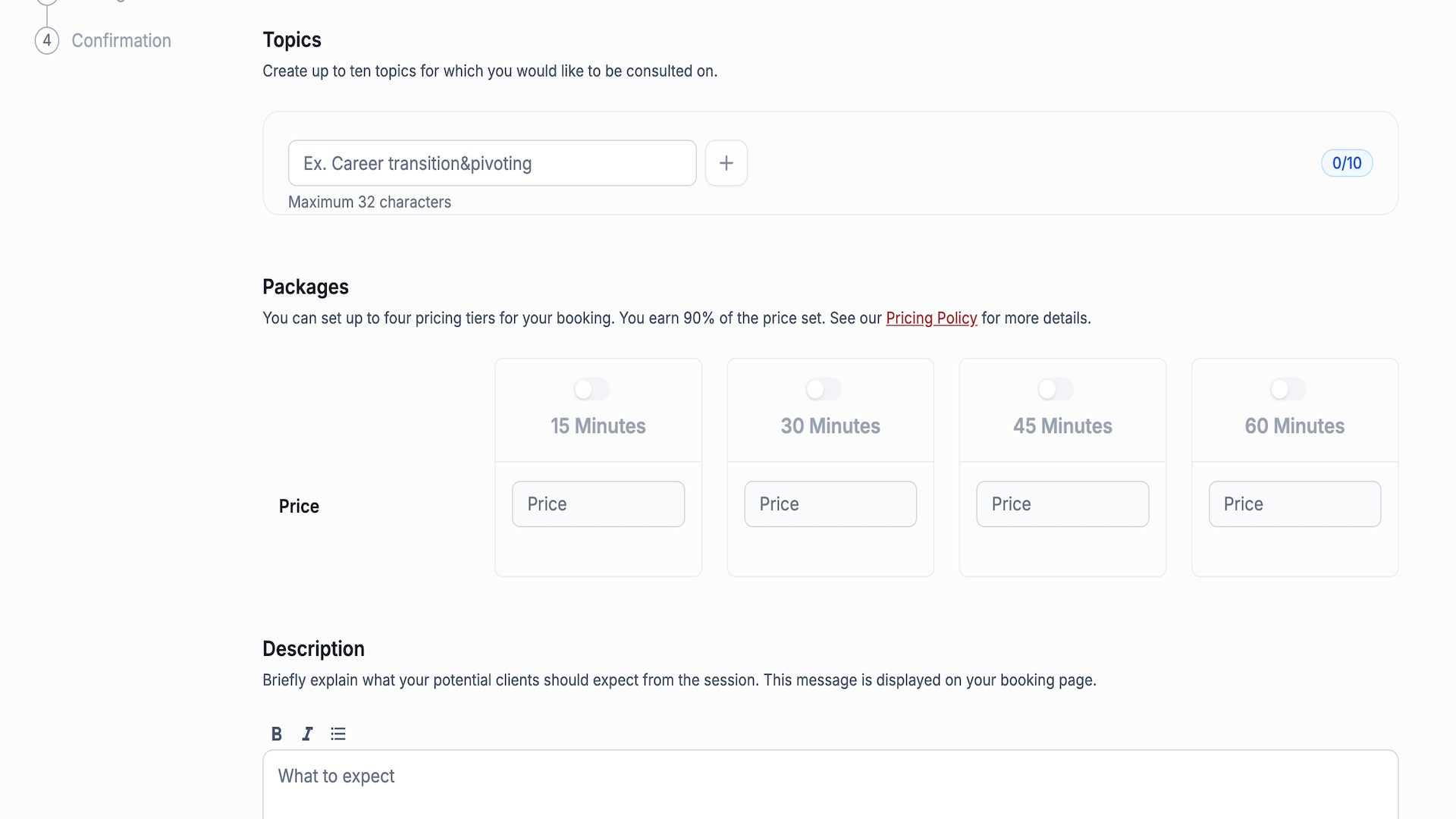Apply bold formatting in description editor
This screenshot has width=1456, height=819.
tap(277, 733)
